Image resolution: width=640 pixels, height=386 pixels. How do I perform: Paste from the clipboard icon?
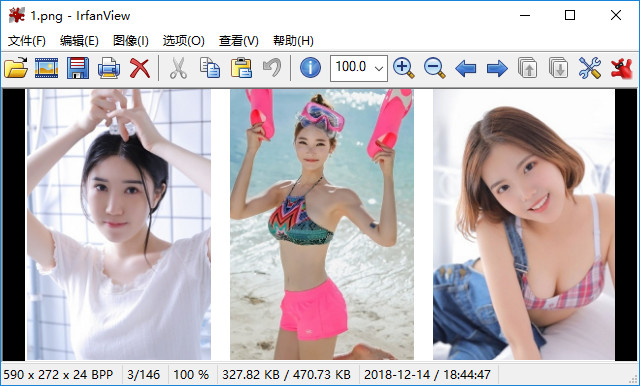tap(241, 68)
